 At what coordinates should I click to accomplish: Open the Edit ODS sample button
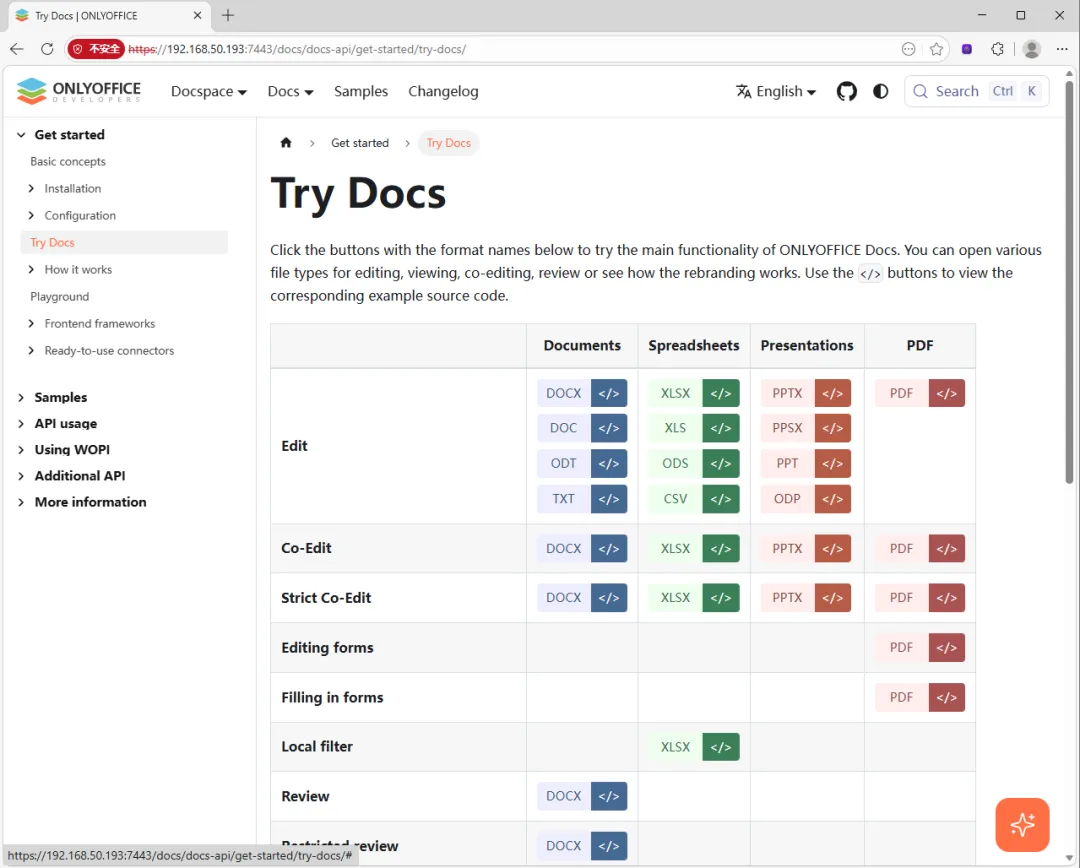pyautogui.click(x=675, y=464)
